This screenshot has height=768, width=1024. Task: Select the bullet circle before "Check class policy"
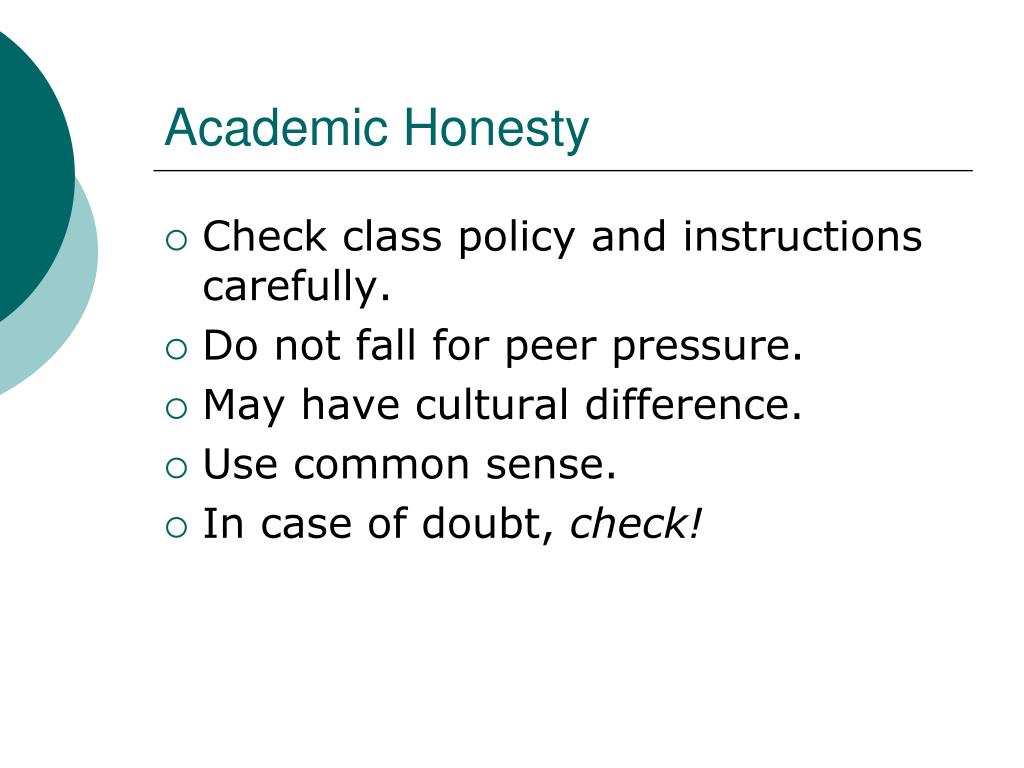[x=176, y=240]
